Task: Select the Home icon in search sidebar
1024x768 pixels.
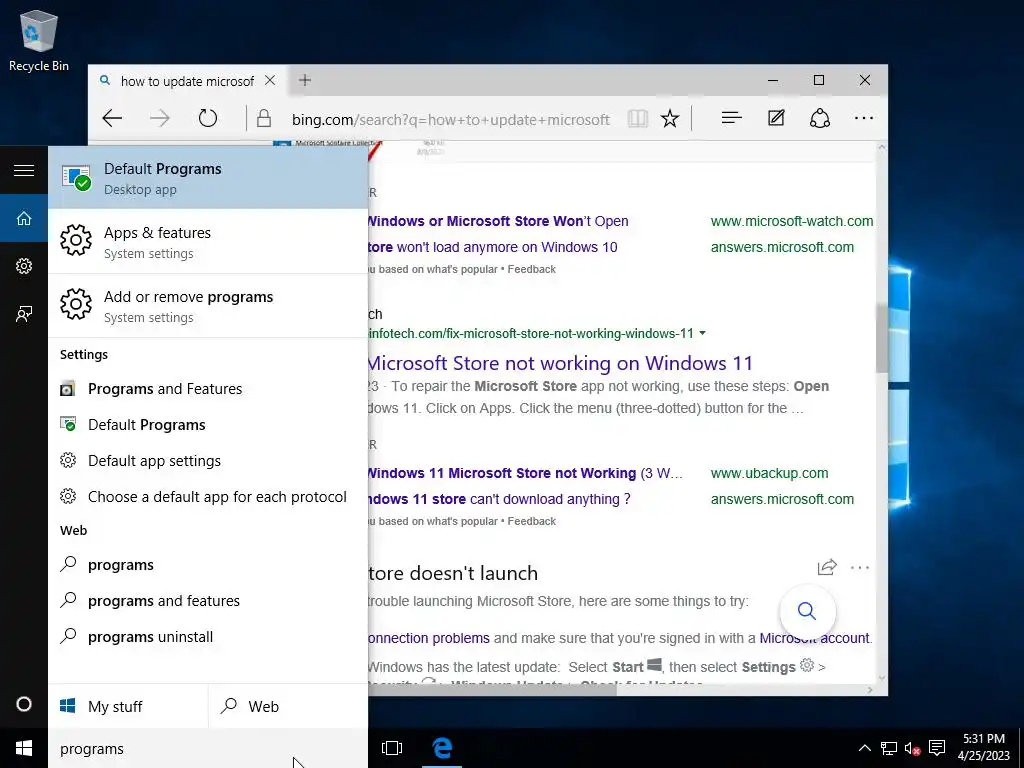Action: (x=24, y=218)
